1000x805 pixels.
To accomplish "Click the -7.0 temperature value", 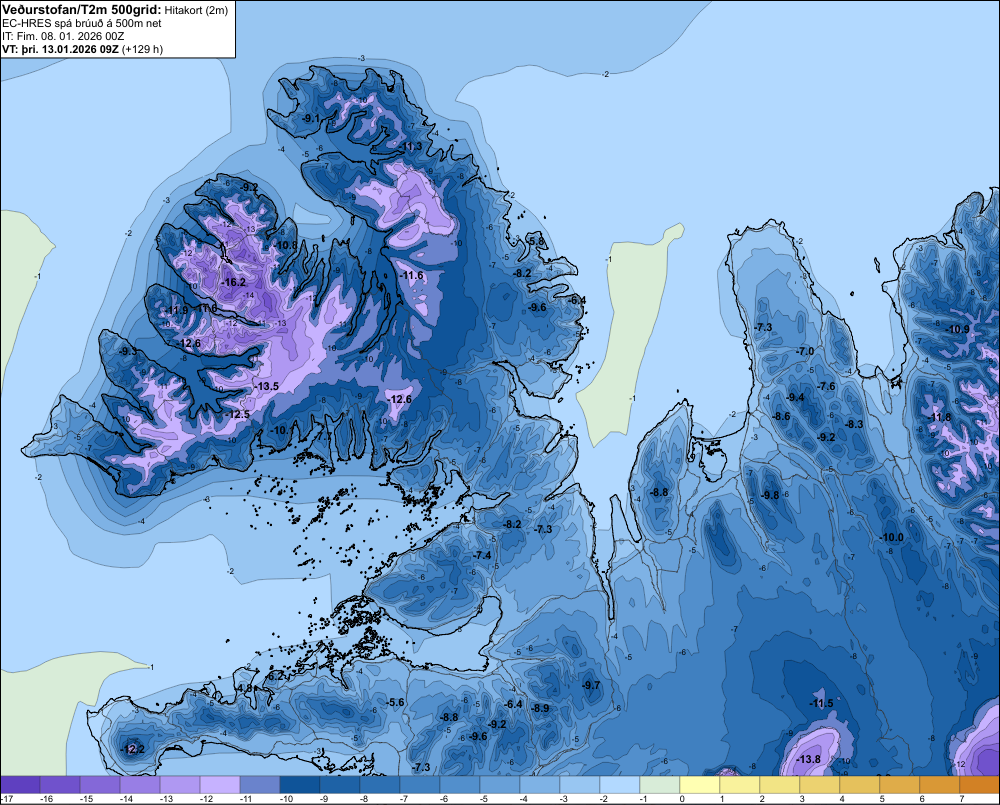I will coord(805,351).
